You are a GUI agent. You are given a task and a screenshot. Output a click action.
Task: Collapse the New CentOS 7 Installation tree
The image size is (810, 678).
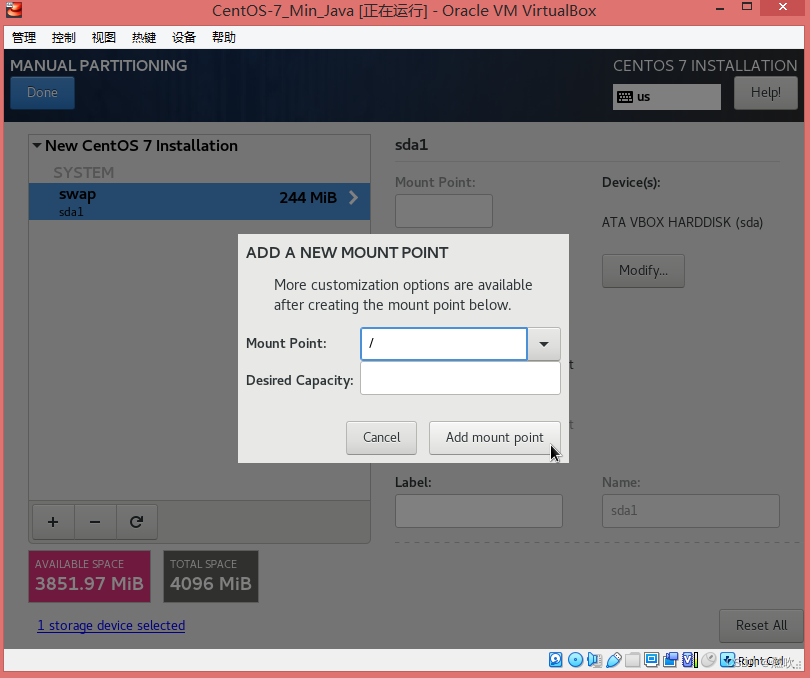37,146
